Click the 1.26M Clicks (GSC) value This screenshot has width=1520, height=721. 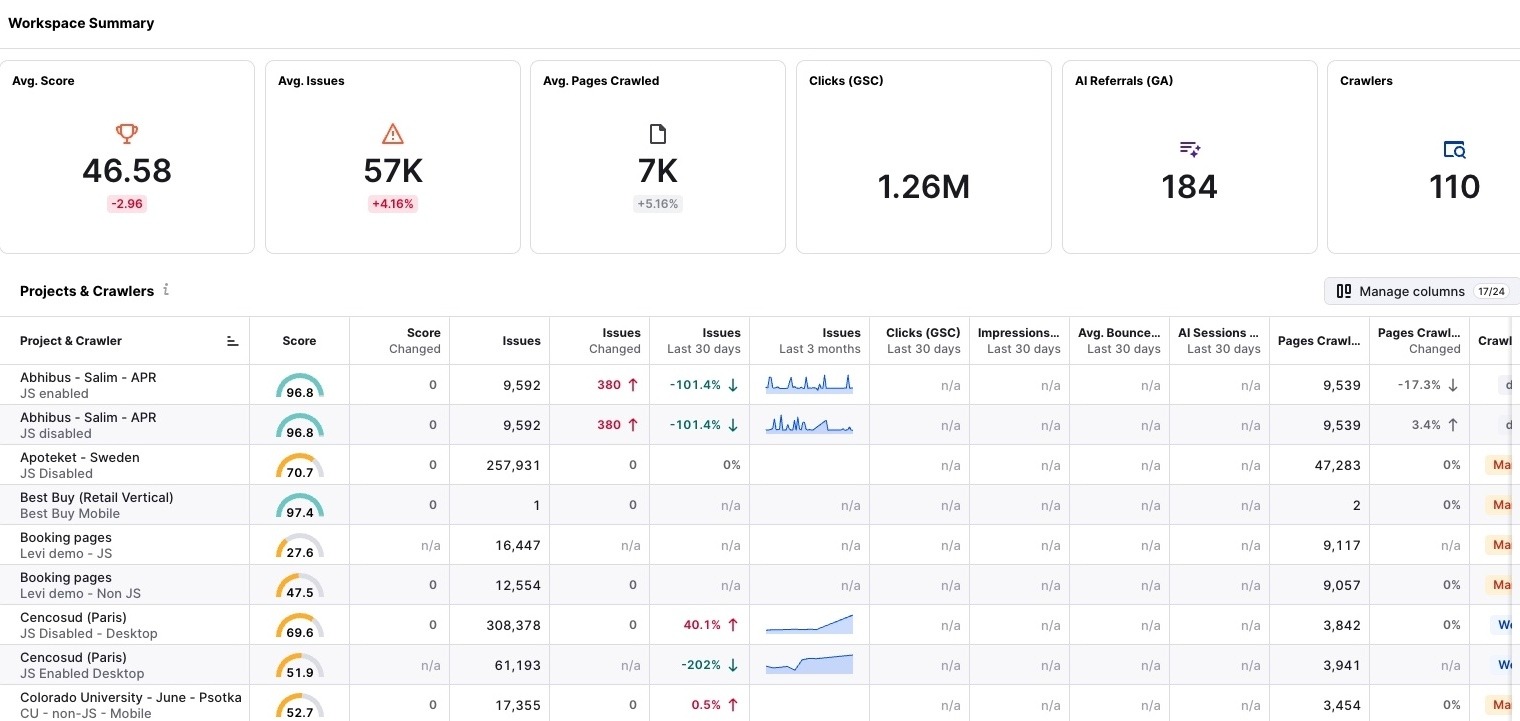point(924,187)
